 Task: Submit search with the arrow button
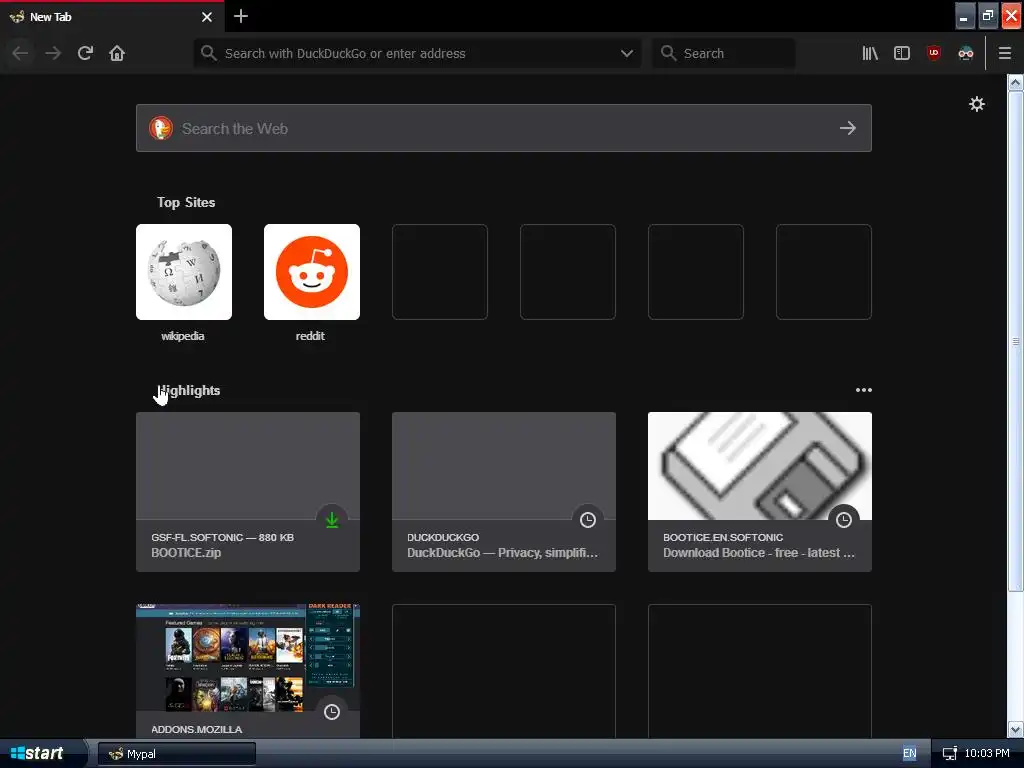[848, 128]
